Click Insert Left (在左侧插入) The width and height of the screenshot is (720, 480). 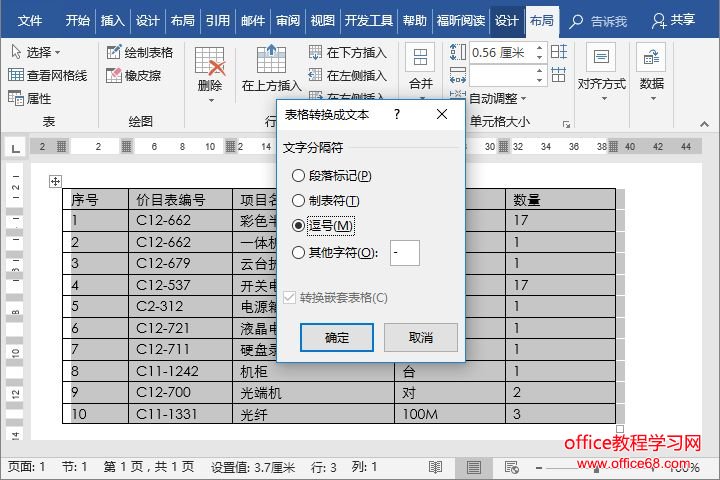click(x=348, y=75)
